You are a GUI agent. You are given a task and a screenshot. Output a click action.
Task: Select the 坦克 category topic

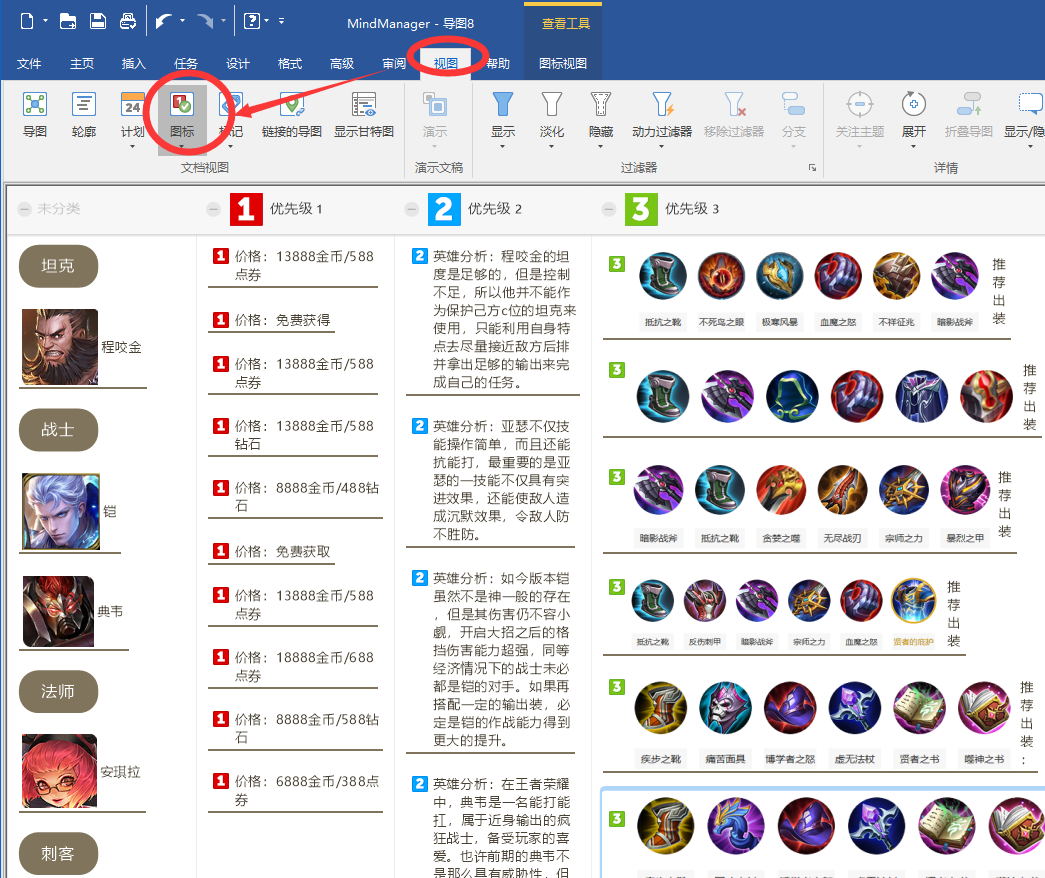(59, 266)
